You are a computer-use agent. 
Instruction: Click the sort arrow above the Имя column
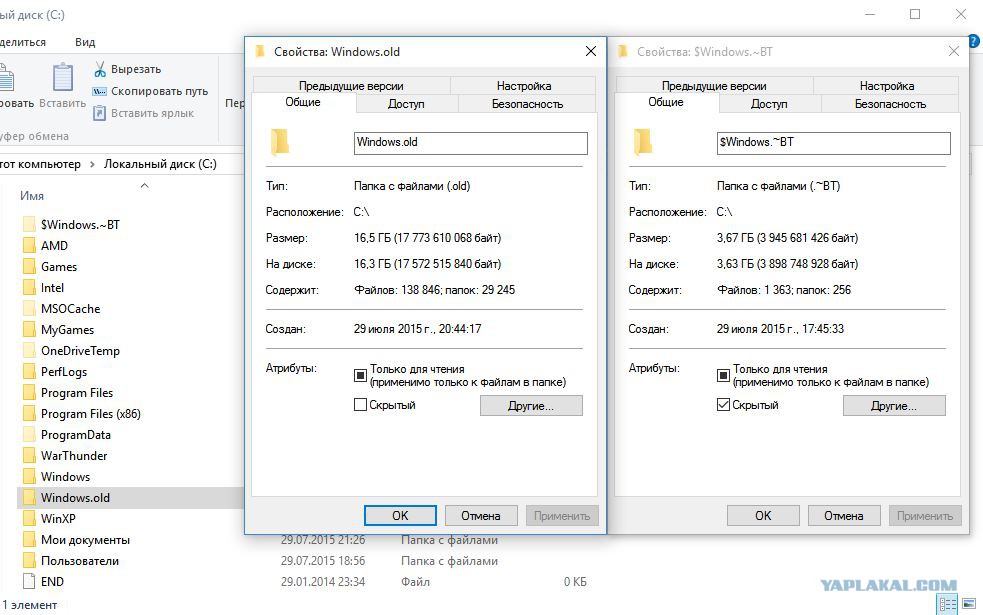pos(145,185)
